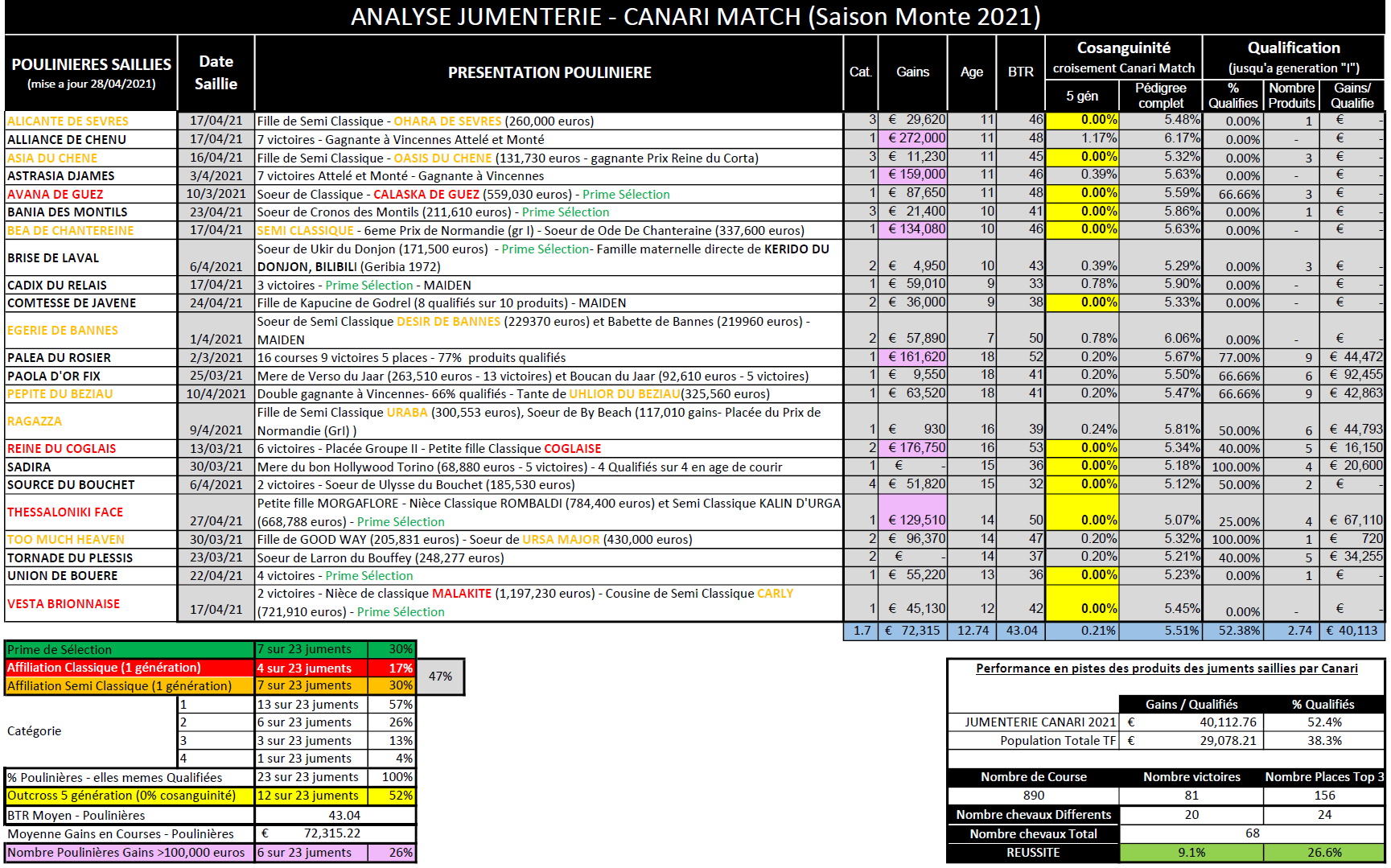Image resolution: width=1391 pixels, height=868 pixels.
Task: Click the € 176,750 gains cell
Action: point(912,448)
